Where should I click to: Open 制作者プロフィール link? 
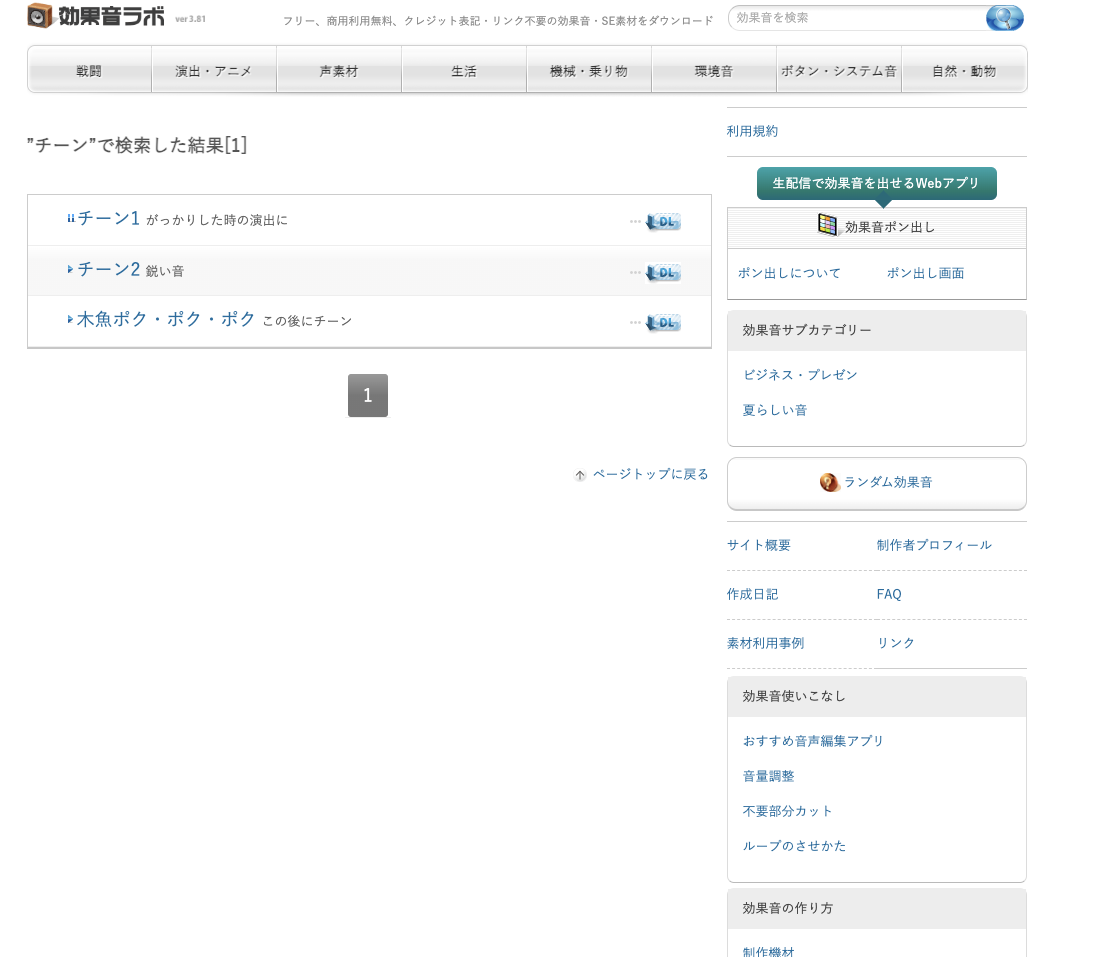coord(934,545)
